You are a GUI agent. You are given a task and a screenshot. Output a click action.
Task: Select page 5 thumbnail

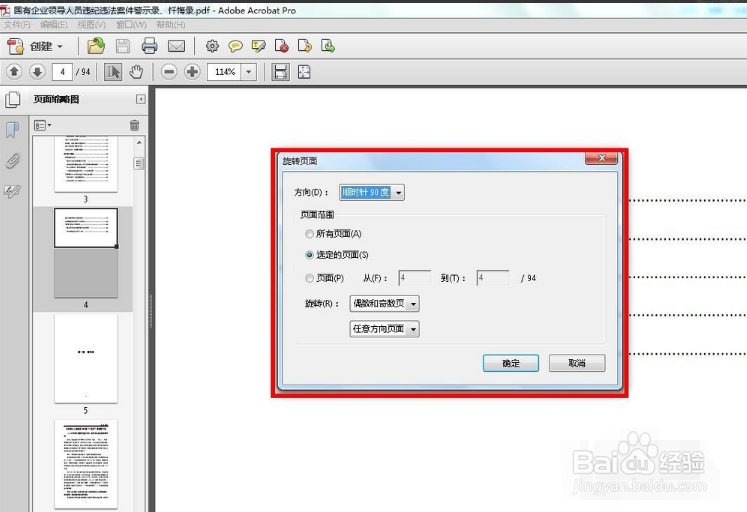point(86,359)
